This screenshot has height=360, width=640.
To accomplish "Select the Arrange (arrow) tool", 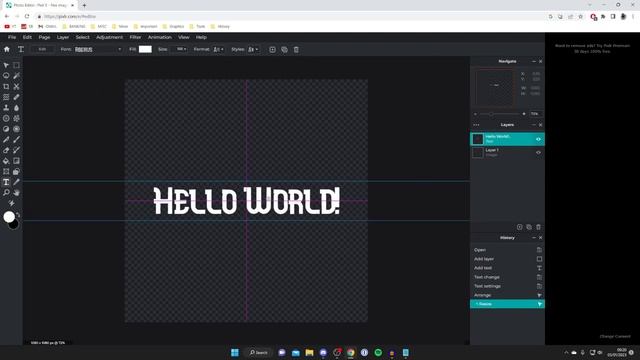I will point(6,65).
